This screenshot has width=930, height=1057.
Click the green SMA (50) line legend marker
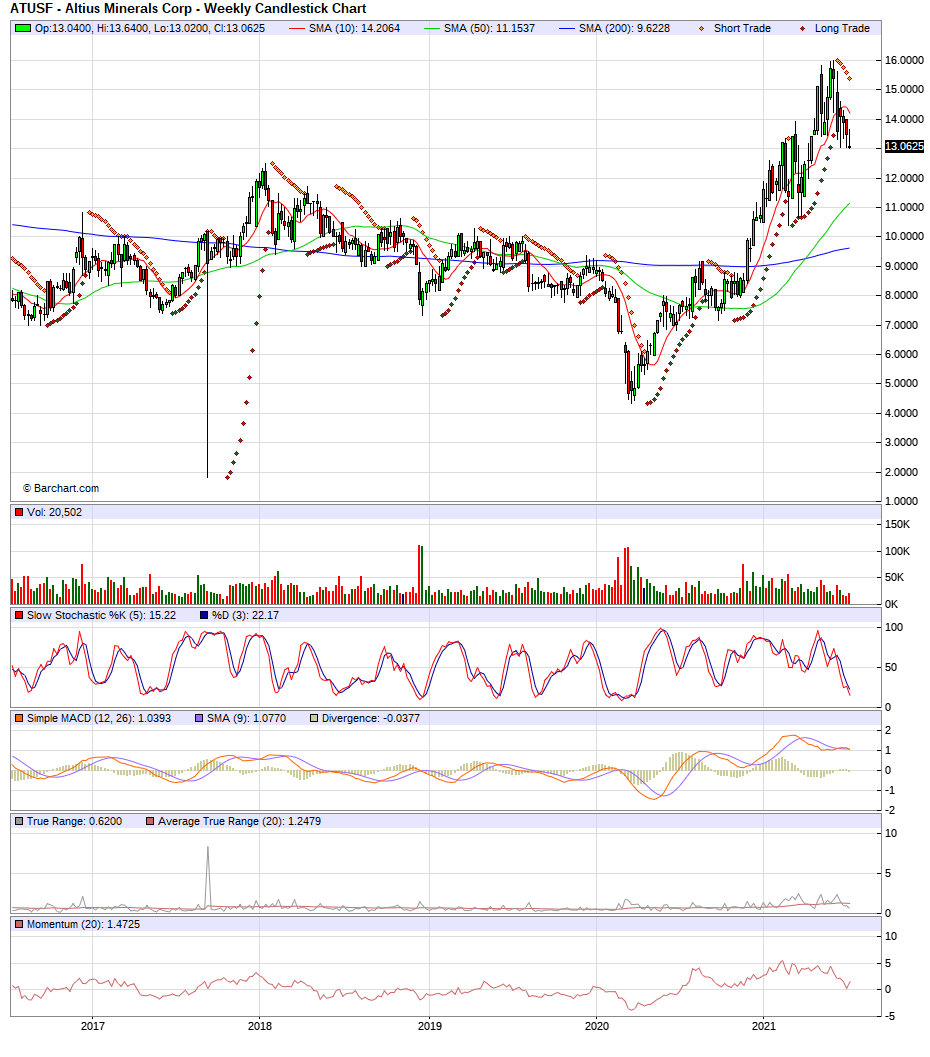click(431, 28)
